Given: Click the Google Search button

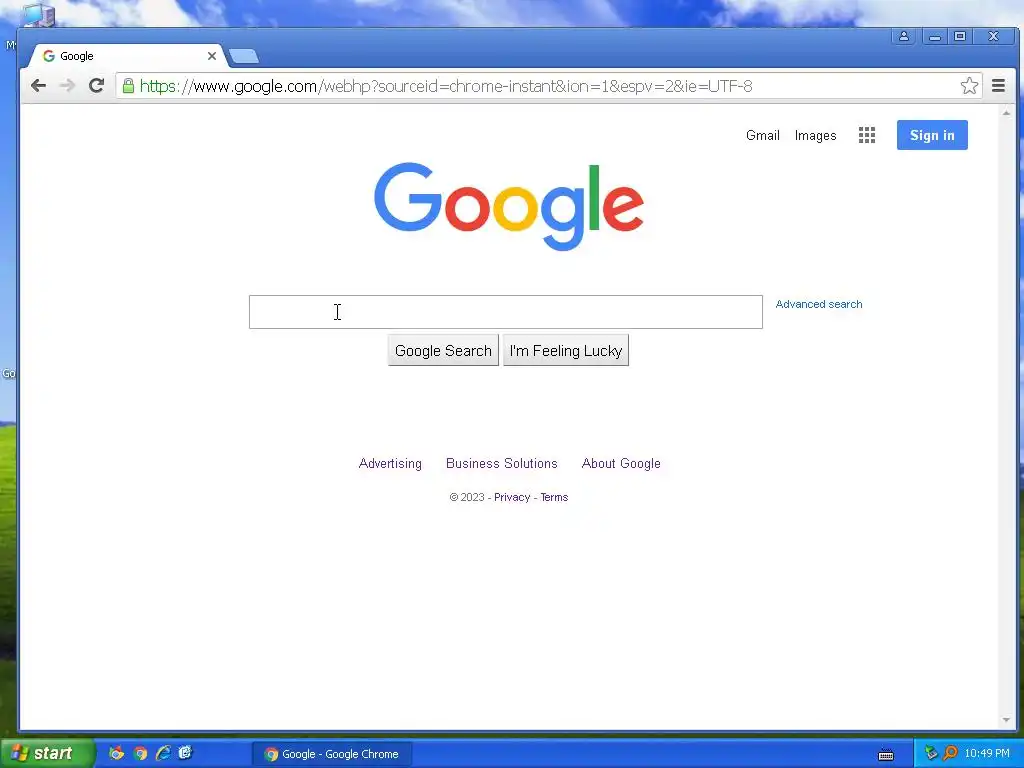Looking at the screenshot, I should (x=443, y=351).
